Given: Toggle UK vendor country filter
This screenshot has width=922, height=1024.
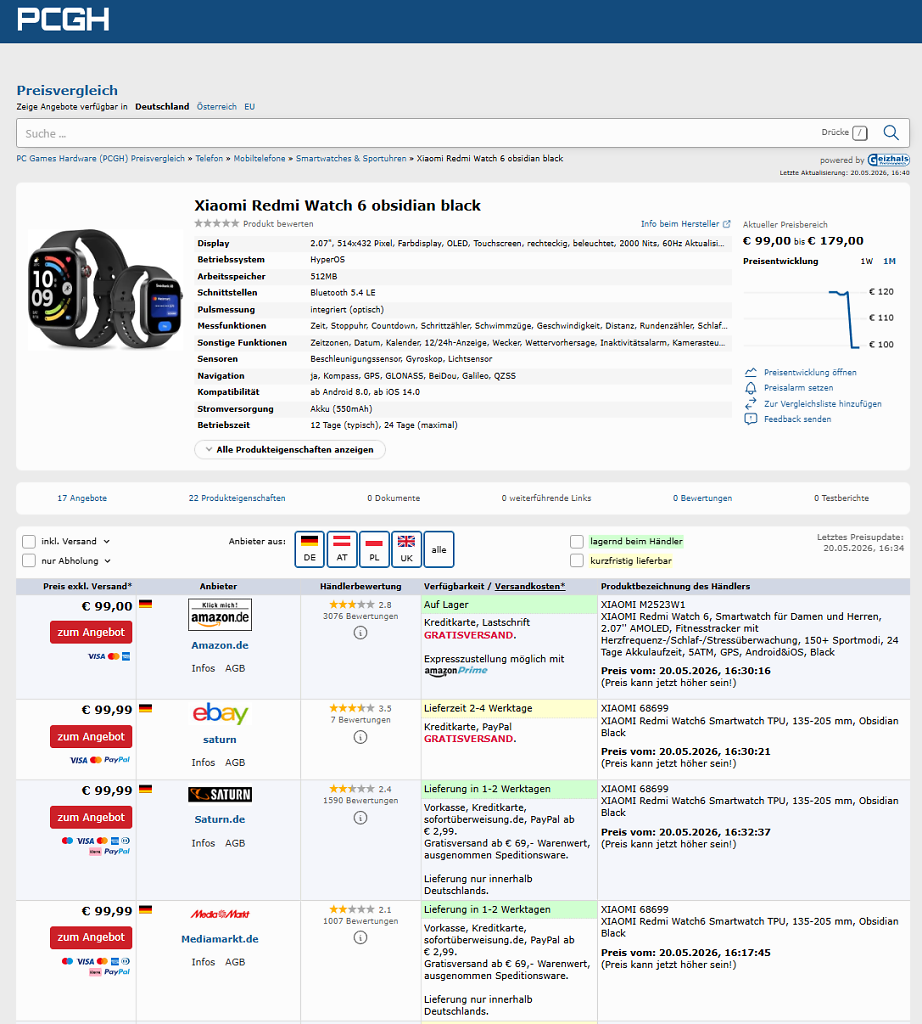Looking at the screenshot, I should coord(407,549).
